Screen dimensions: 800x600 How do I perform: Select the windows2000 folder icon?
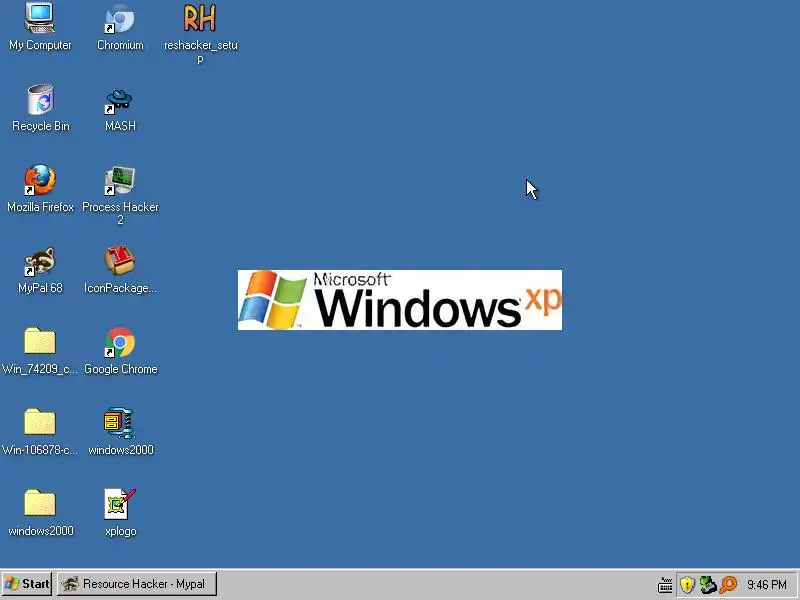pos(40,504)
